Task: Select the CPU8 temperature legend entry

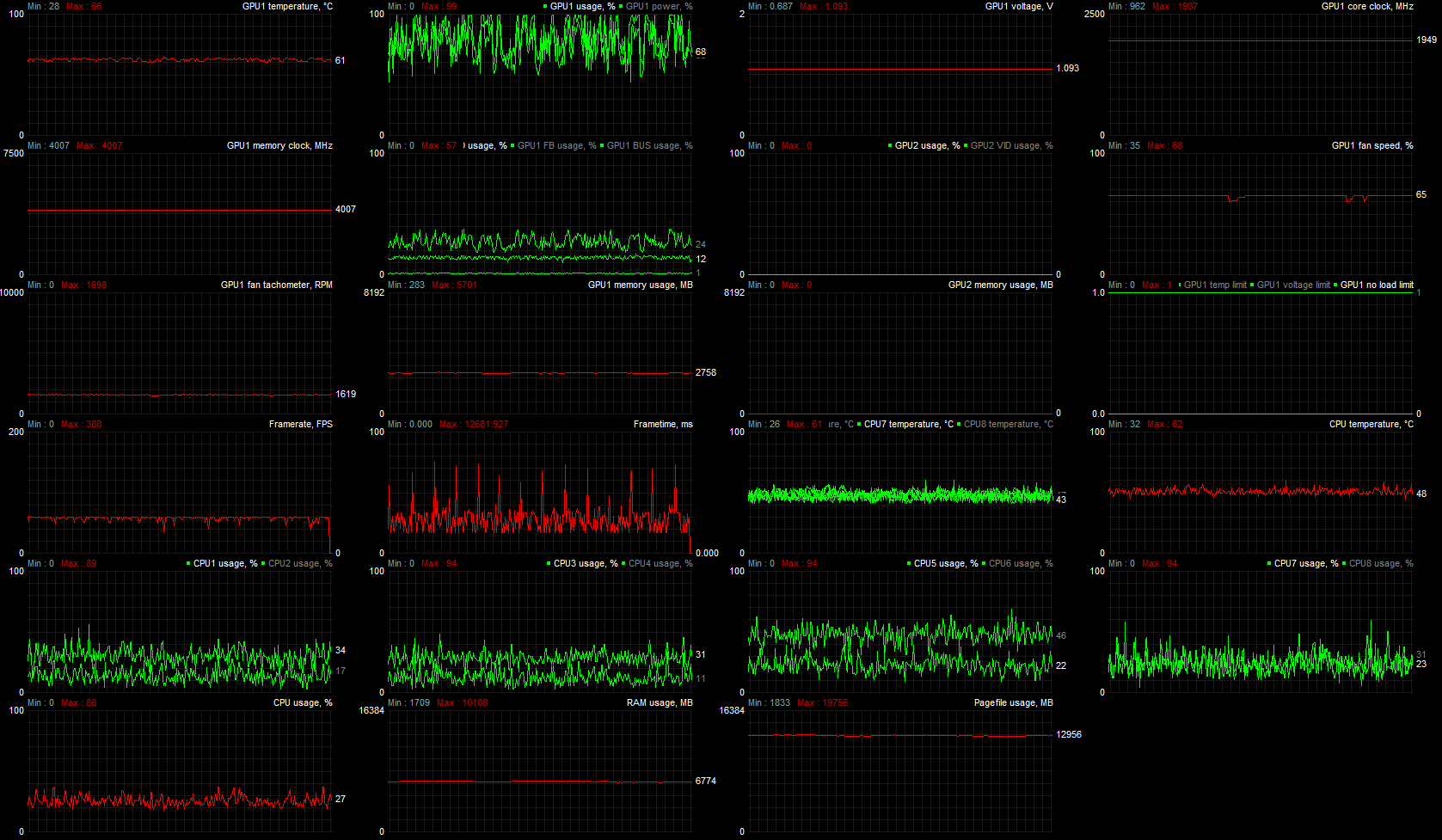Action: coord(1008,425)
